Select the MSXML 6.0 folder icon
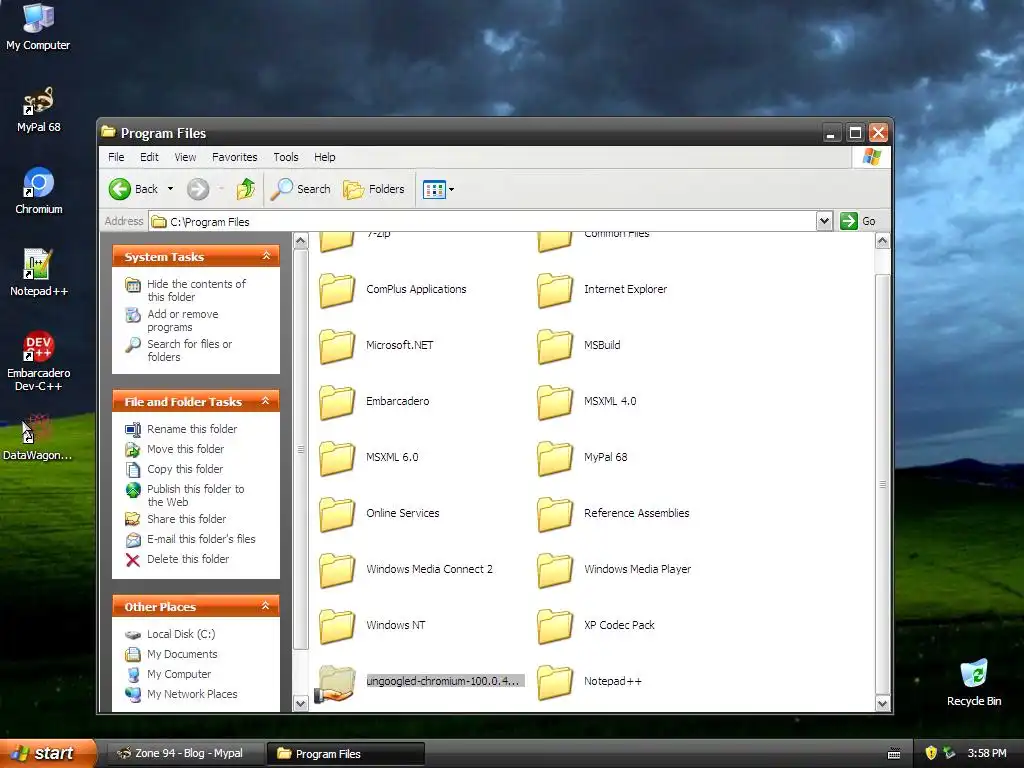Image resolution: width=1024 pixels, height=768 pixels. [x=337, y=458]
